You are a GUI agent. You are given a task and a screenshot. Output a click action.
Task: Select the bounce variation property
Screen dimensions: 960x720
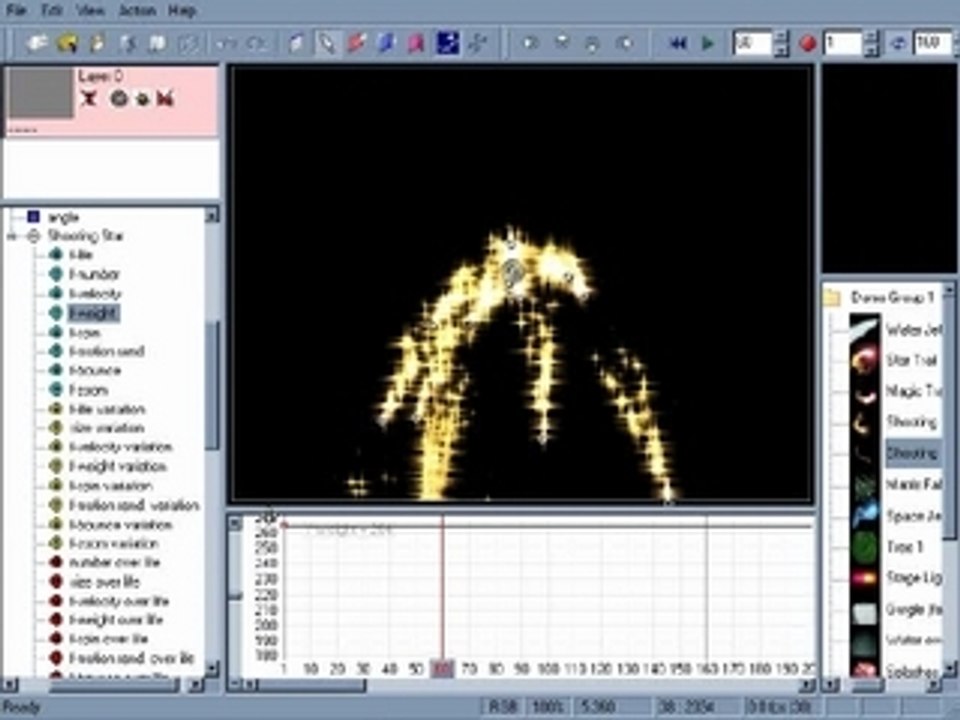click(x=121, y=525)
